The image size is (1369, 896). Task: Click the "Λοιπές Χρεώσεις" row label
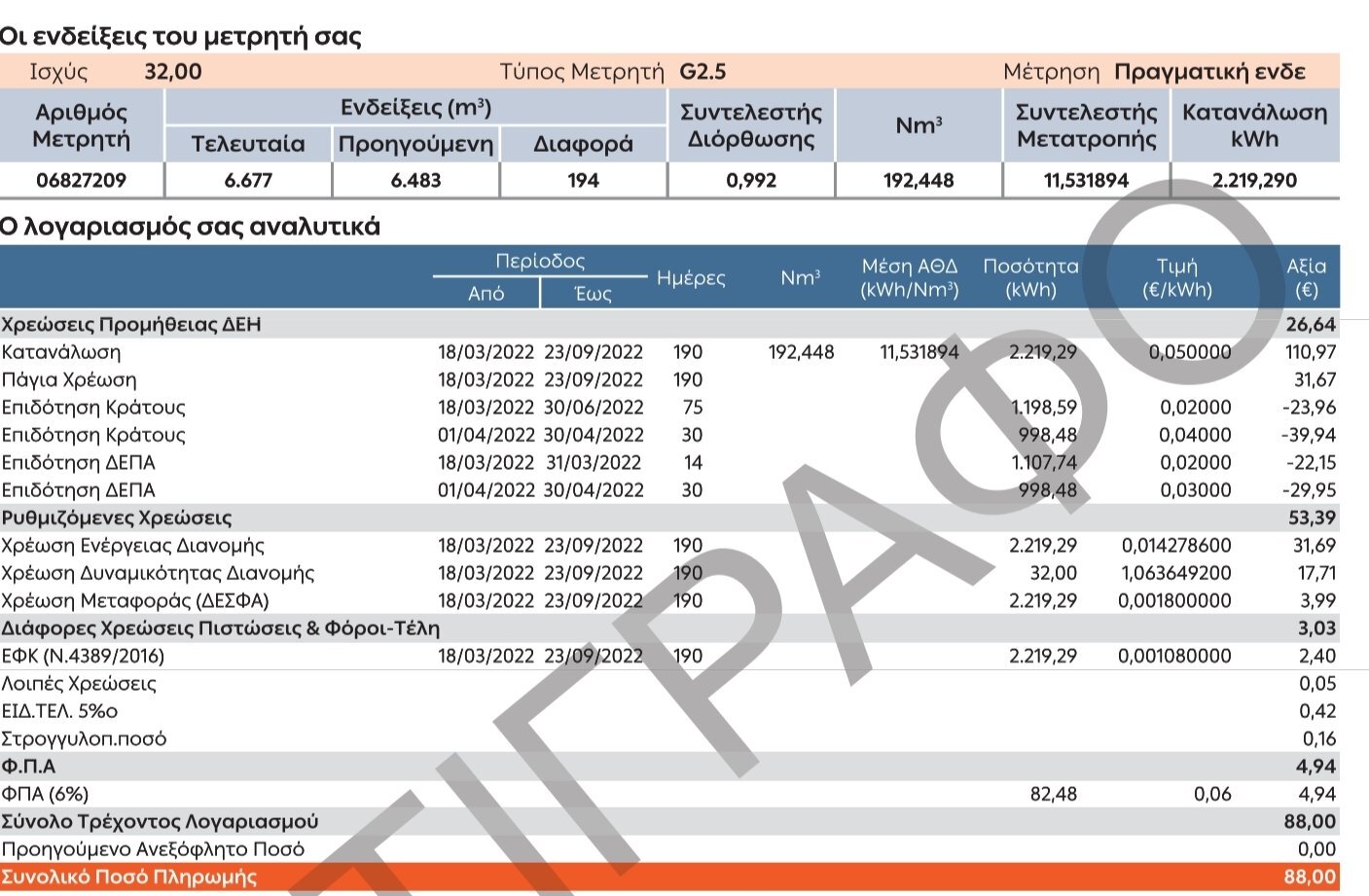coord(79,683)
